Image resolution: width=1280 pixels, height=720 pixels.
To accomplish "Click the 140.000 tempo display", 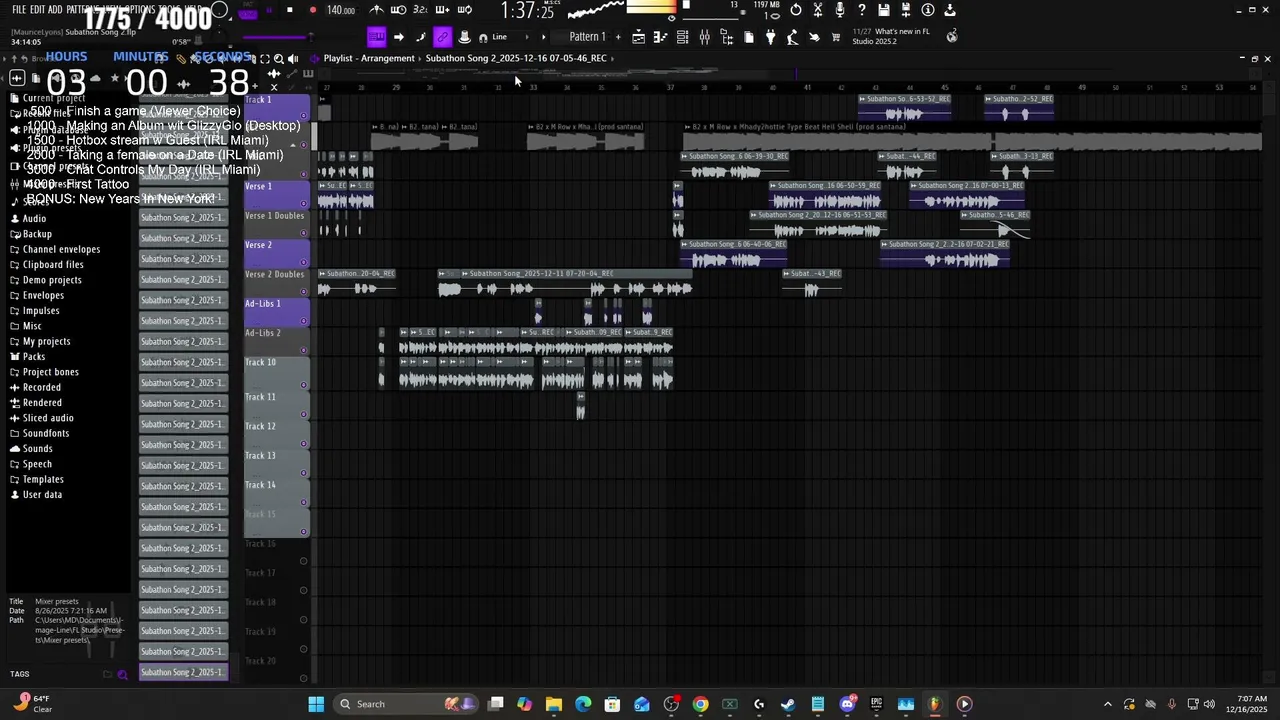I will pyautogui.click(x=341, y=10).
